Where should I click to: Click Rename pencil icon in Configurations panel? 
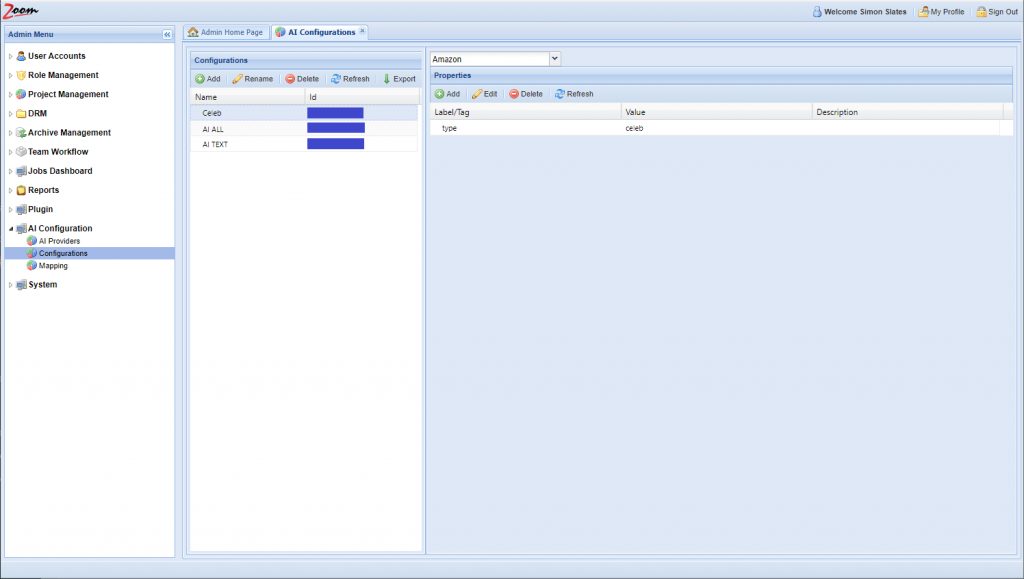[238, 79]
